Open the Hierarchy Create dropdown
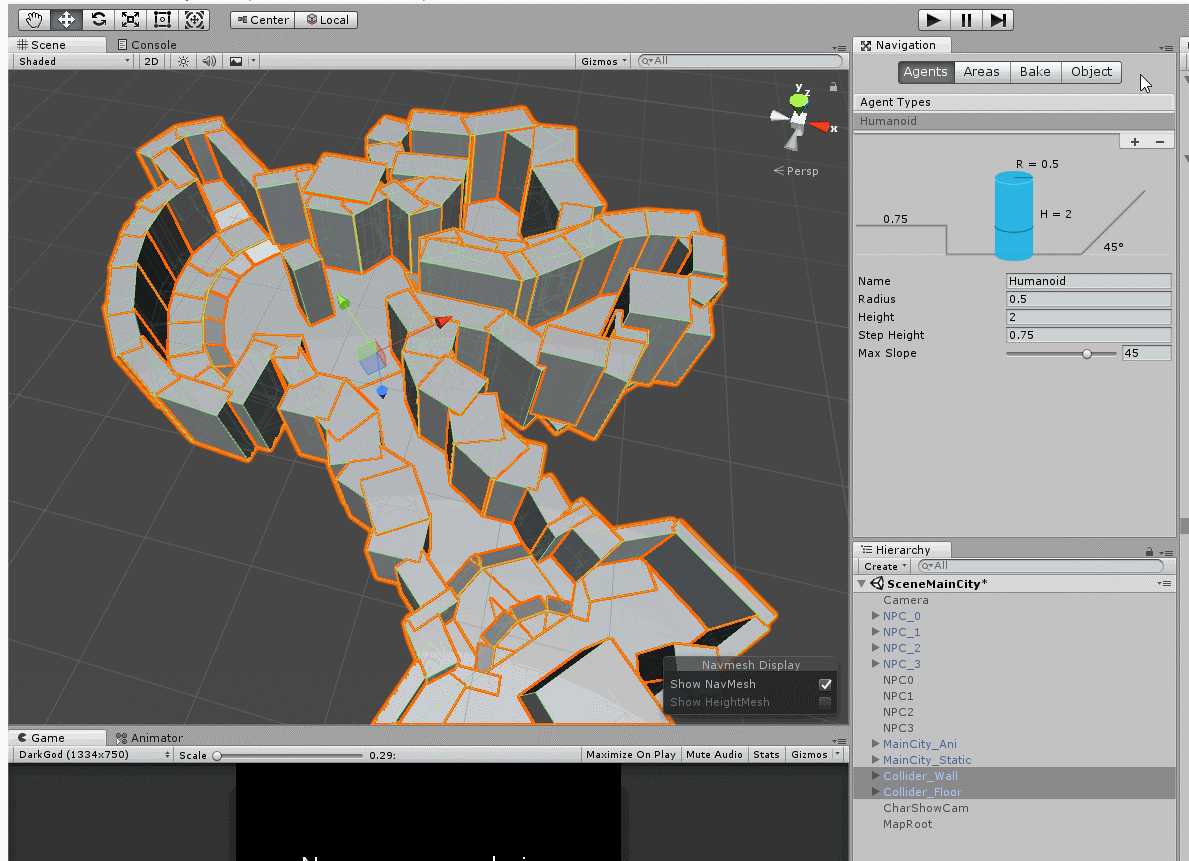The image size is (1189, 861). (884, 567)
